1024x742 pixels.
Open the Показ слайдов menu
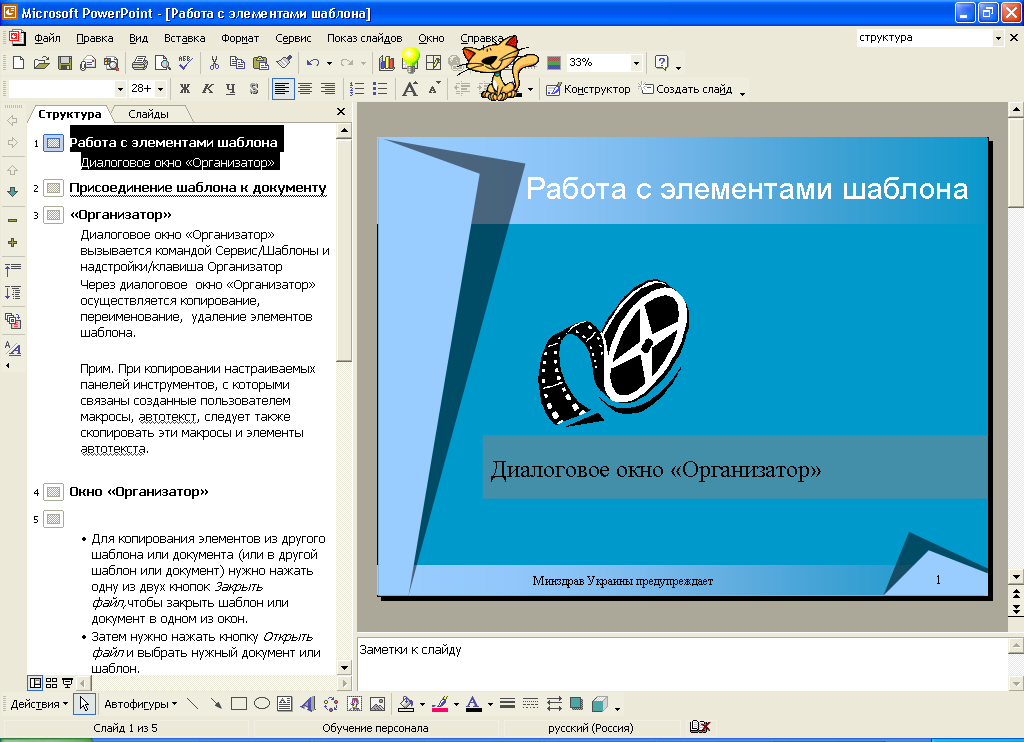point(364,39)
